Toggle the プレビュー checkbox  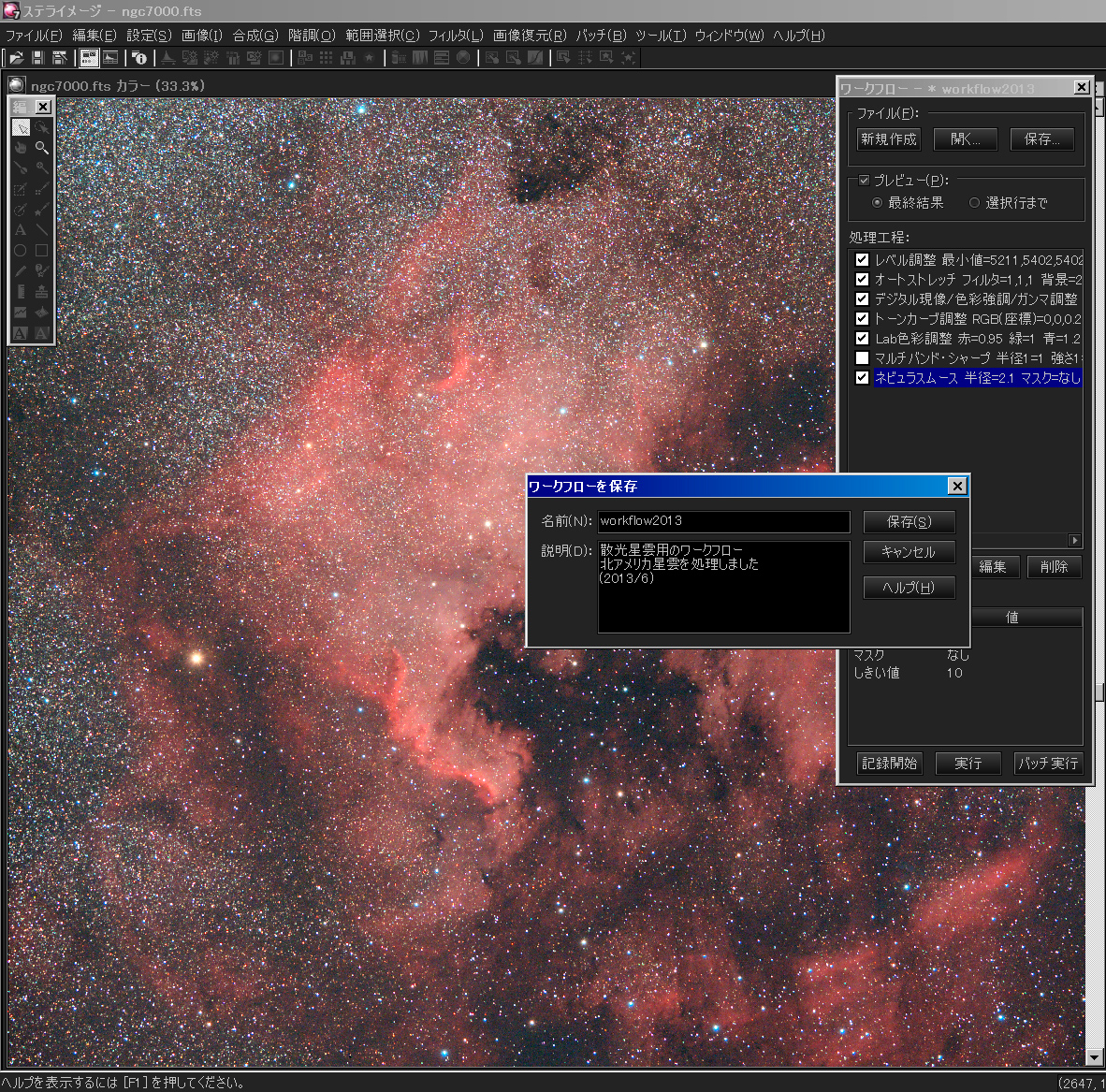point(864,181)
